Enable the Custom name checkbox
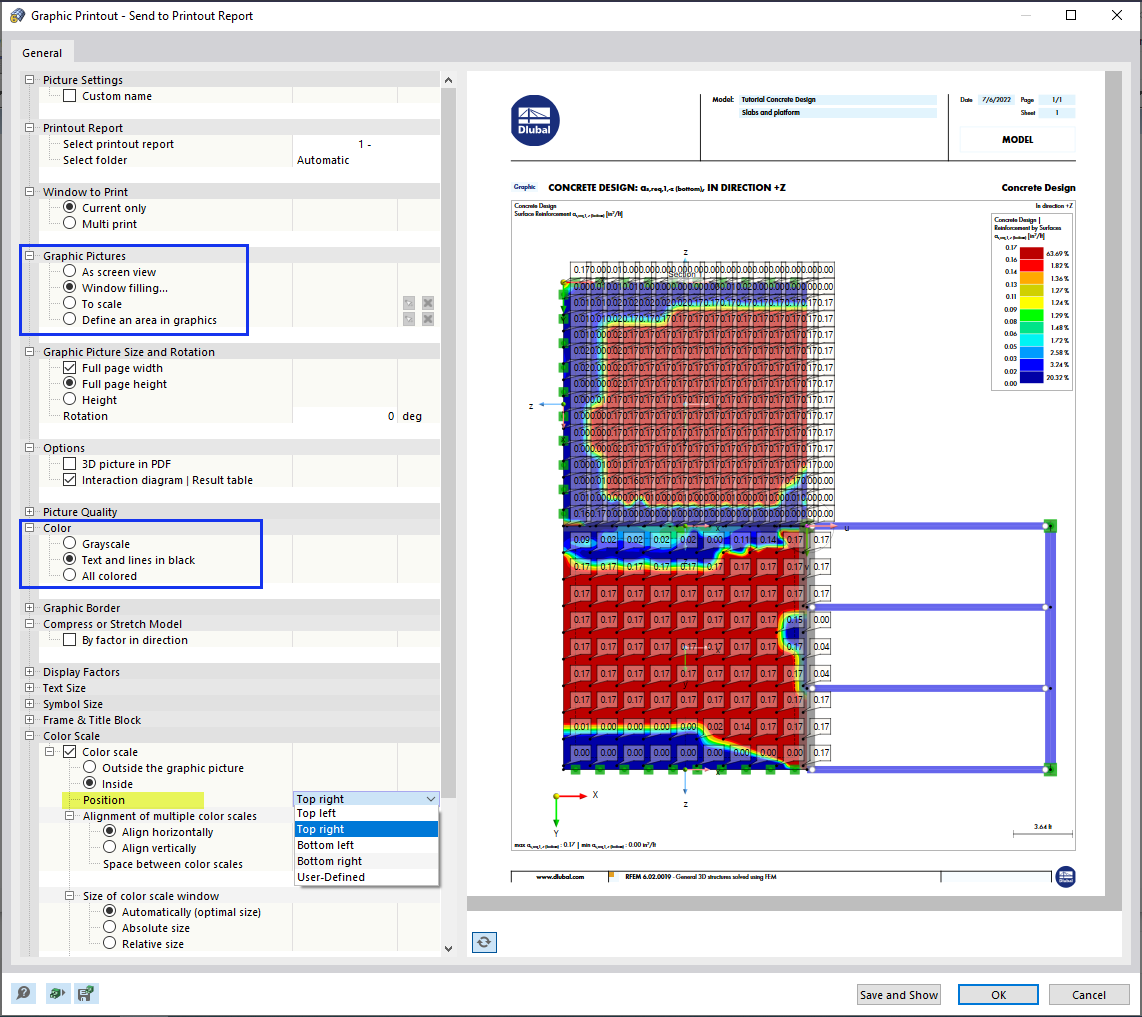Screen dimensions: 1142x1017 (69, 95)
